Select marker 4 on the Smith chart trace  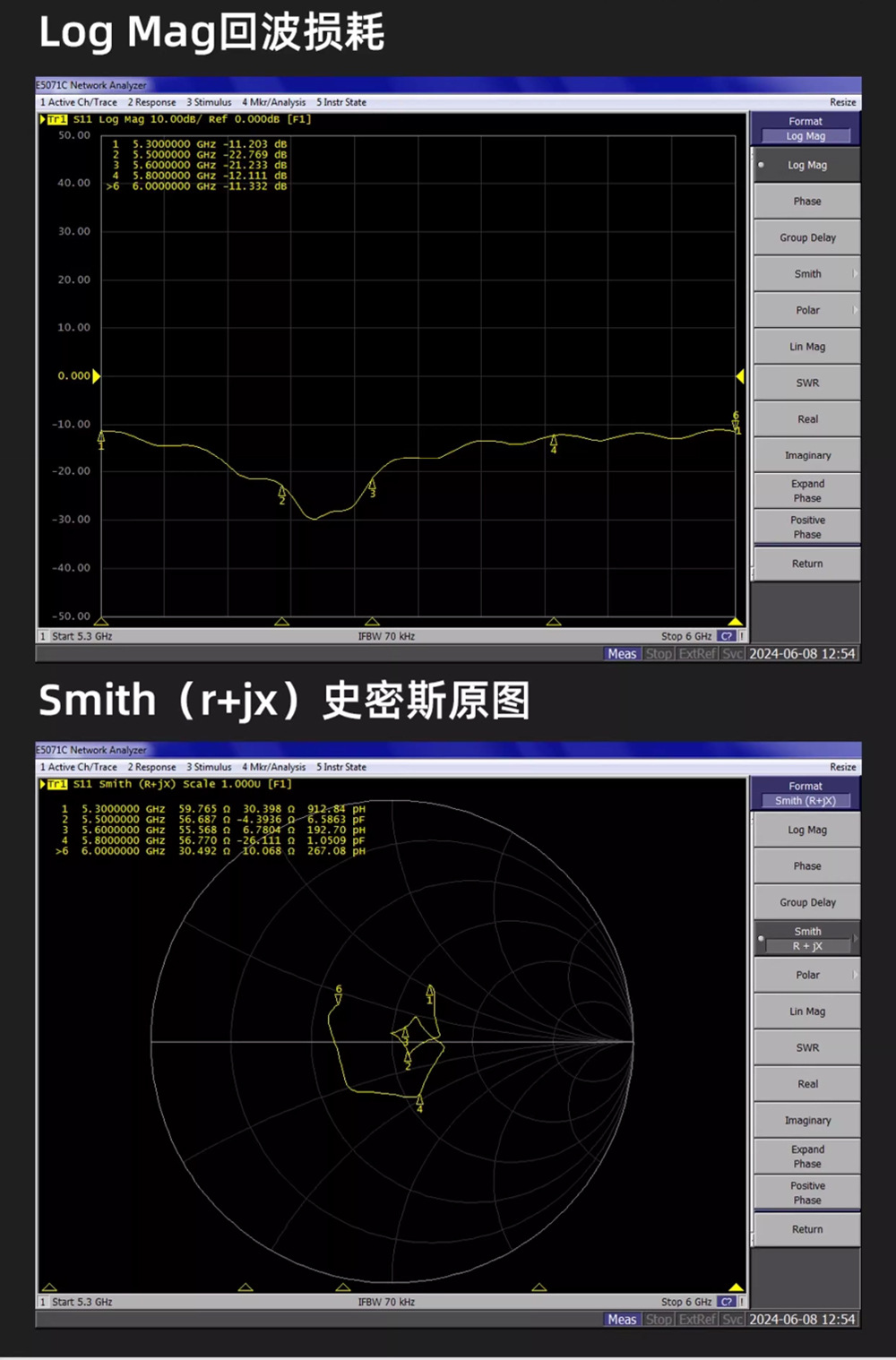[x=419, y=1104]
